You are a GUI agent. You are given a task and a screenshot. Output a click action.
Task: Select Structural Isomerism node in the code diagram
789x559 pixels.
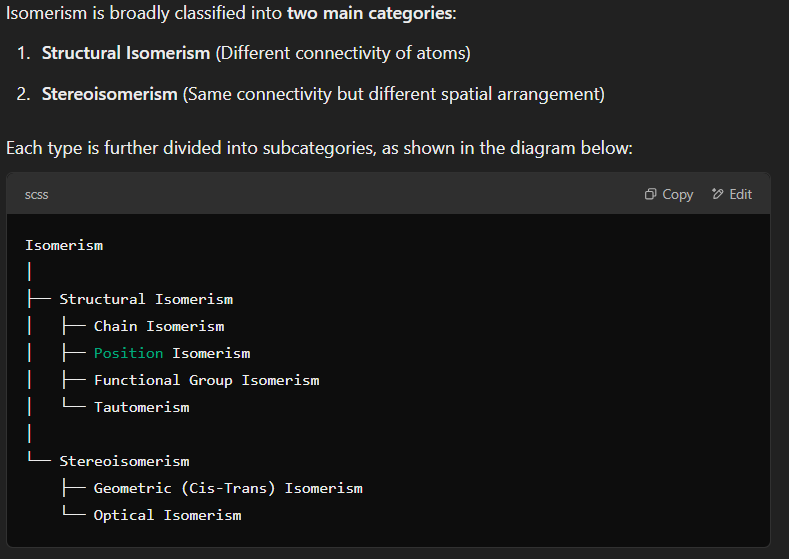click(146, 299)
